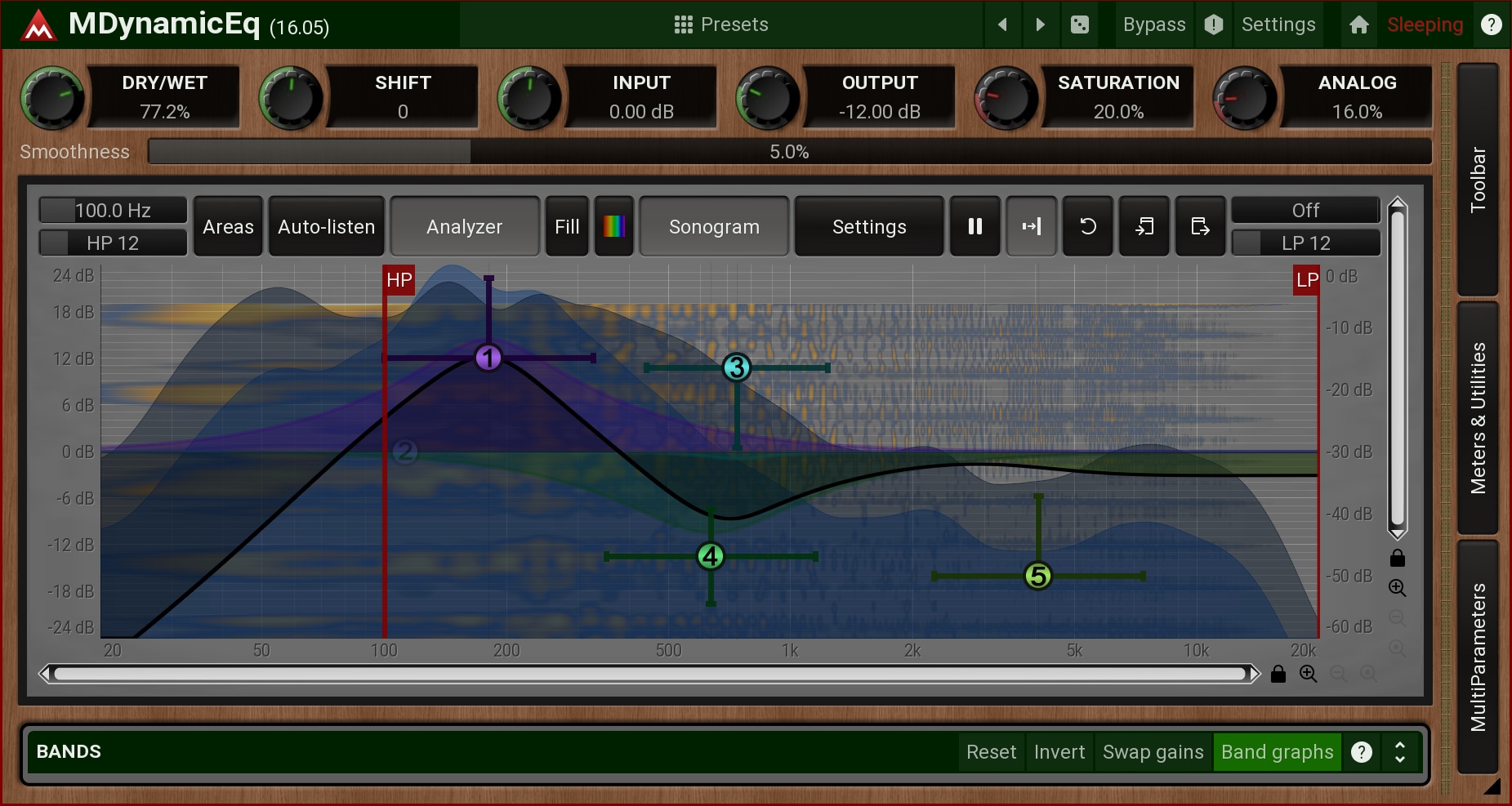The image size is (1512, 806).
Task: Click the random preset dice icon
Action: click(1080, 24)
